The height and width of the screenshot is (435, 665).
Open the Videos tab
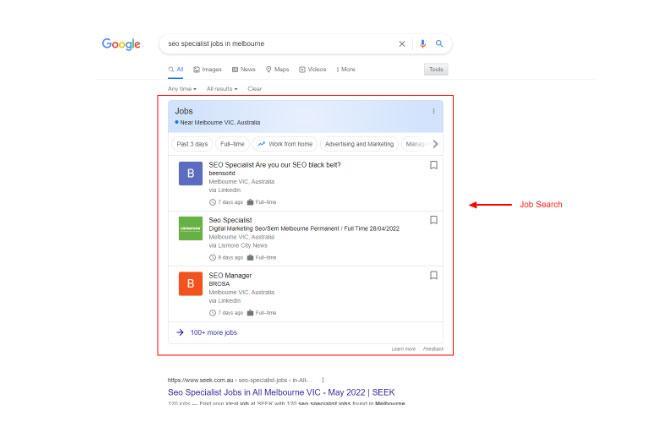313,69
